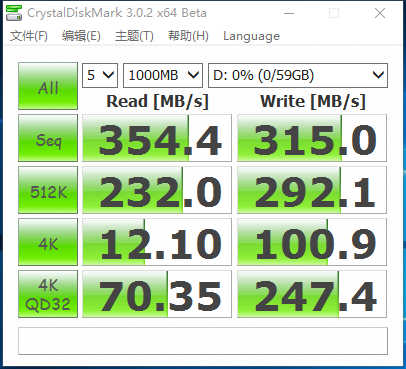Screen dimensions: 406x369
Task: Click the Write [MB/s] column header
Action: pyautogui.click(x=313, y=101)
